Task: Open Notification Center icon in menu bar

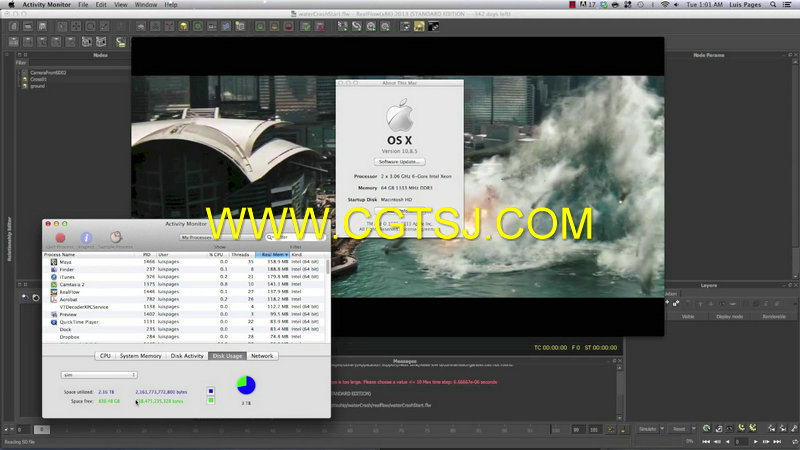Action: point(787,5)
